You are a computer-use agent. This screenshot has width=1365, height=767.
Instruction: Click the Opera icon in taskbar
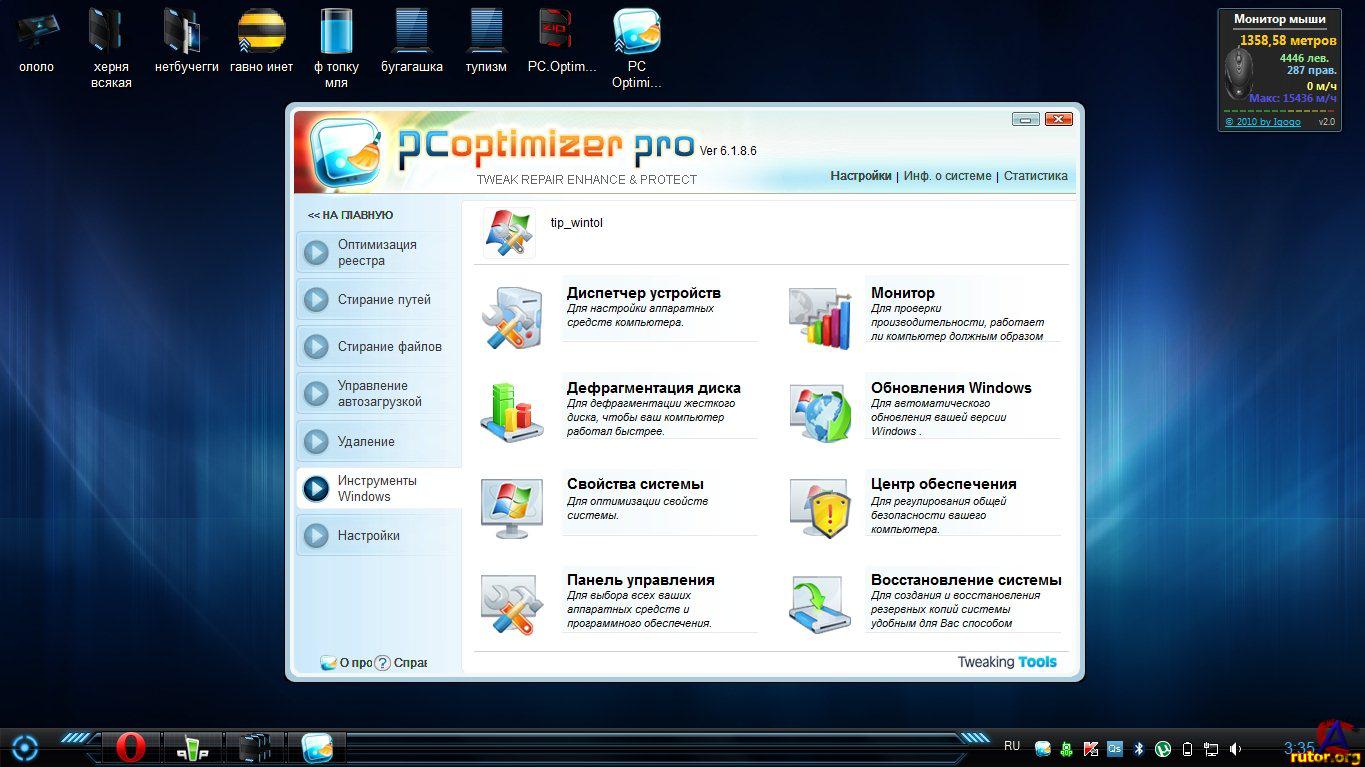tap(131, 747)
